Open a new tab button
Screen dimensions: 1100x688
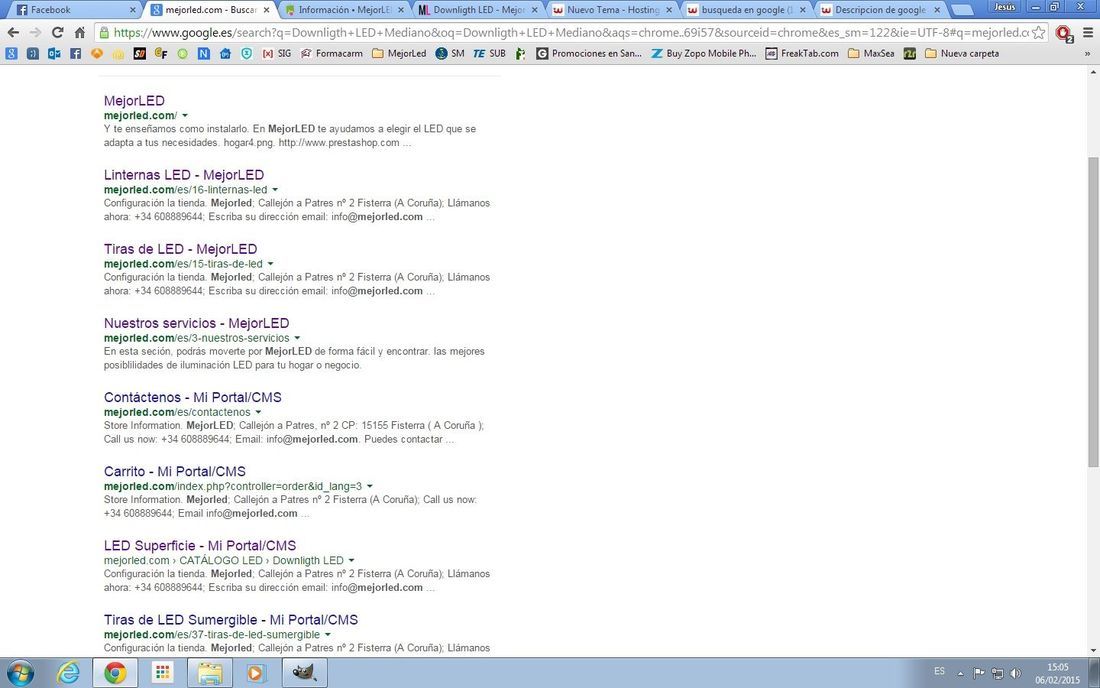coord(962,11)
